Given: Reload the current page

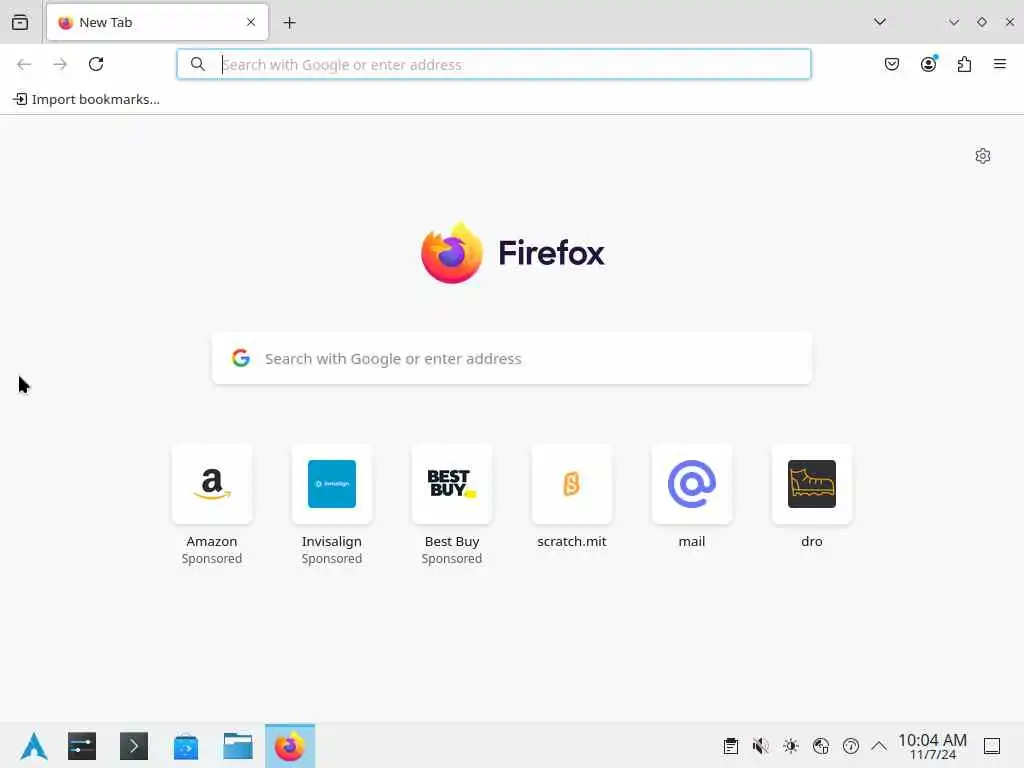Looking at the screenshot, I should click(96, 64).
